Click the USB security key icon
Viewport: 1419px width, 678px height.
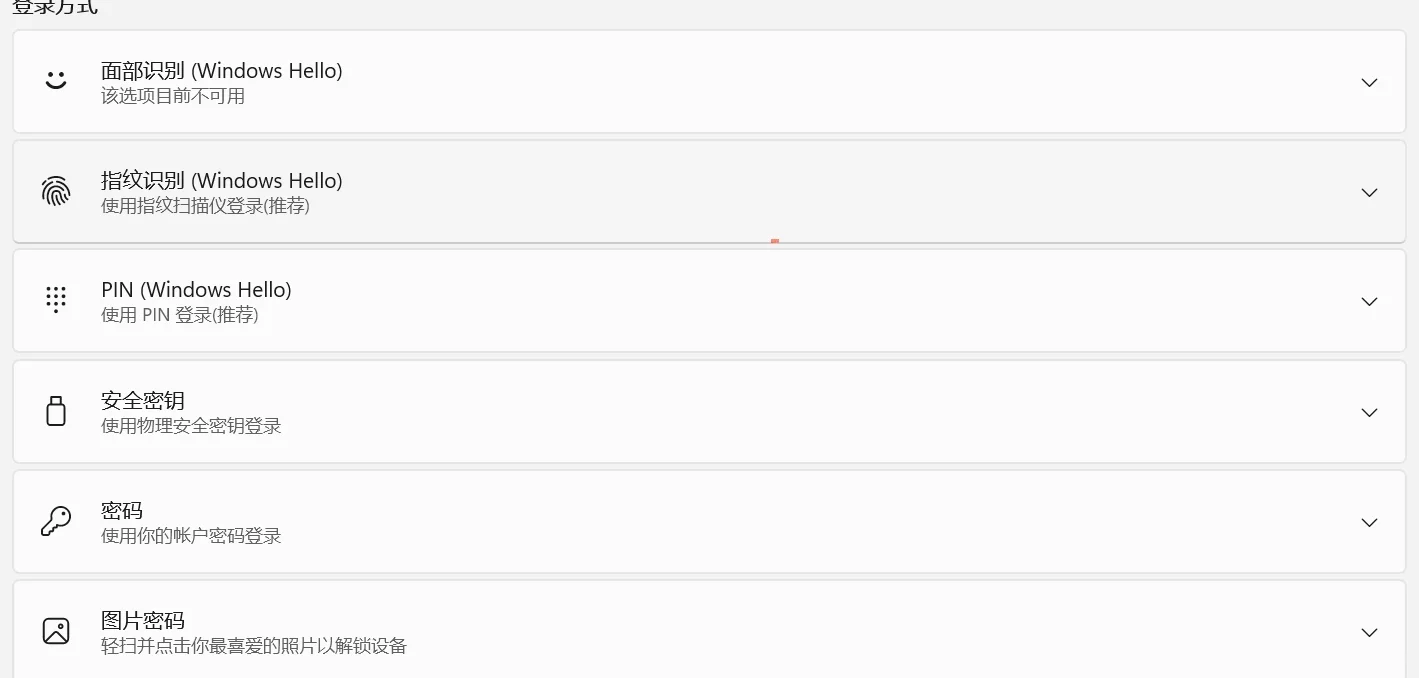click(56, 411)
